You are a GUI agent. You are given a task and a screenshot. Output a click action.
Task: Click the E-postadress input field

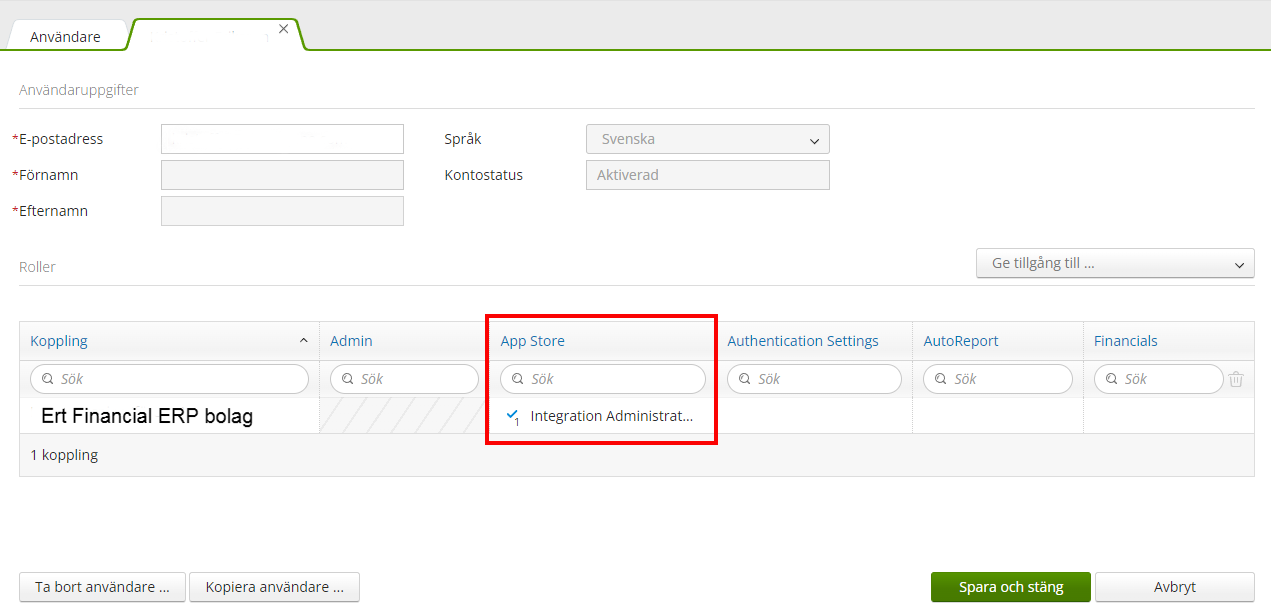(282, 139)
